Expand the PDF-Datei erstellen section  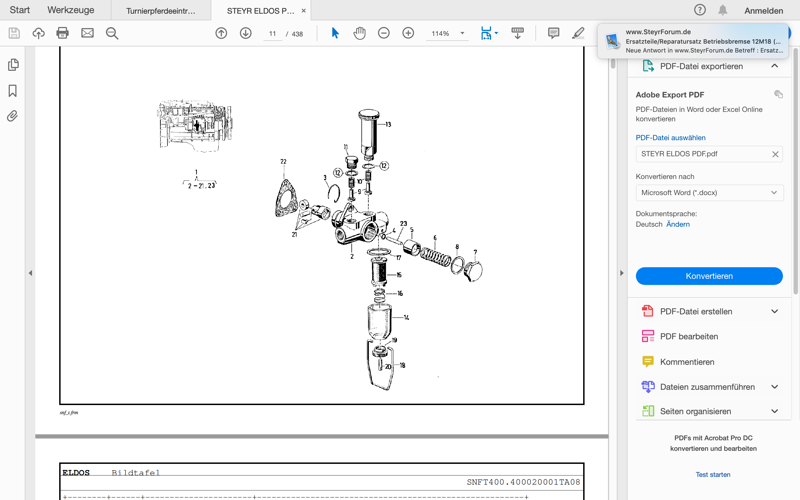pyautogui.click(x=774, y=311)
